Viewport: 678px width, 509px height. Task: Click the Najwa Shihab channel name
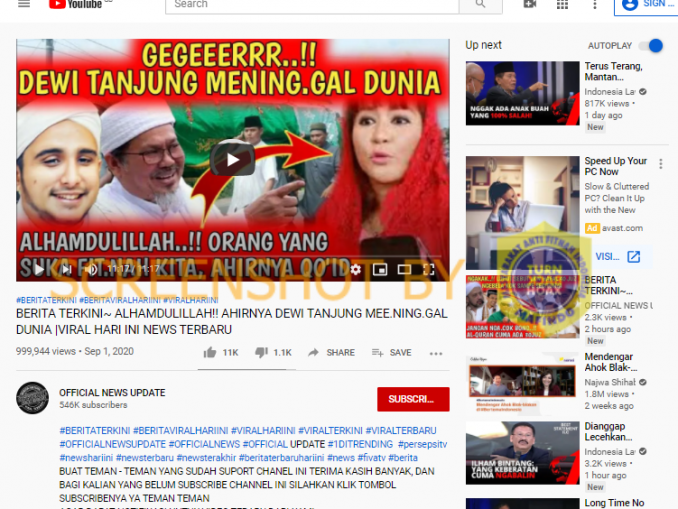pos(610,382)
